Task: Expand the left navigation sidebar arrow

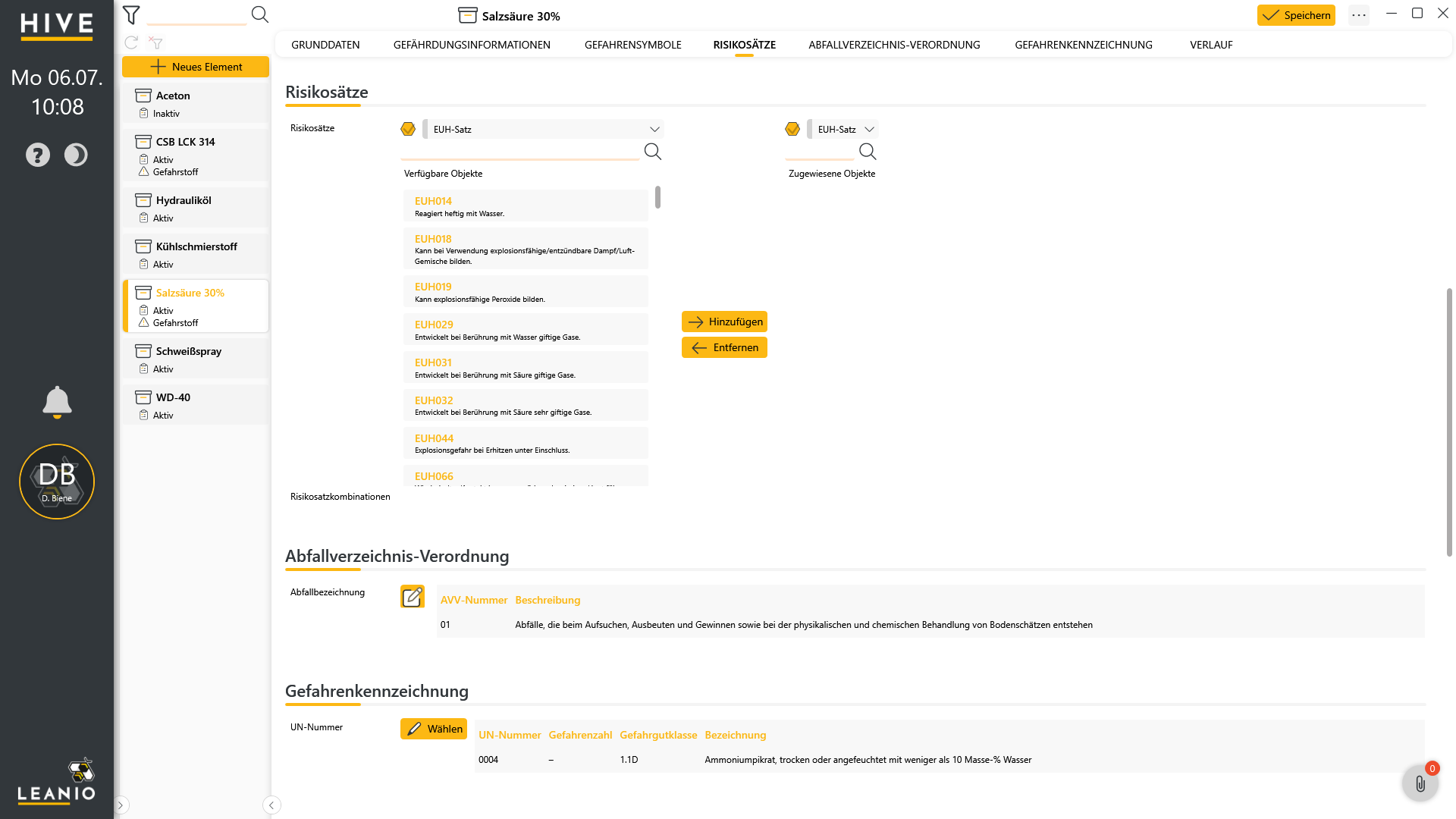Action: 121,805
